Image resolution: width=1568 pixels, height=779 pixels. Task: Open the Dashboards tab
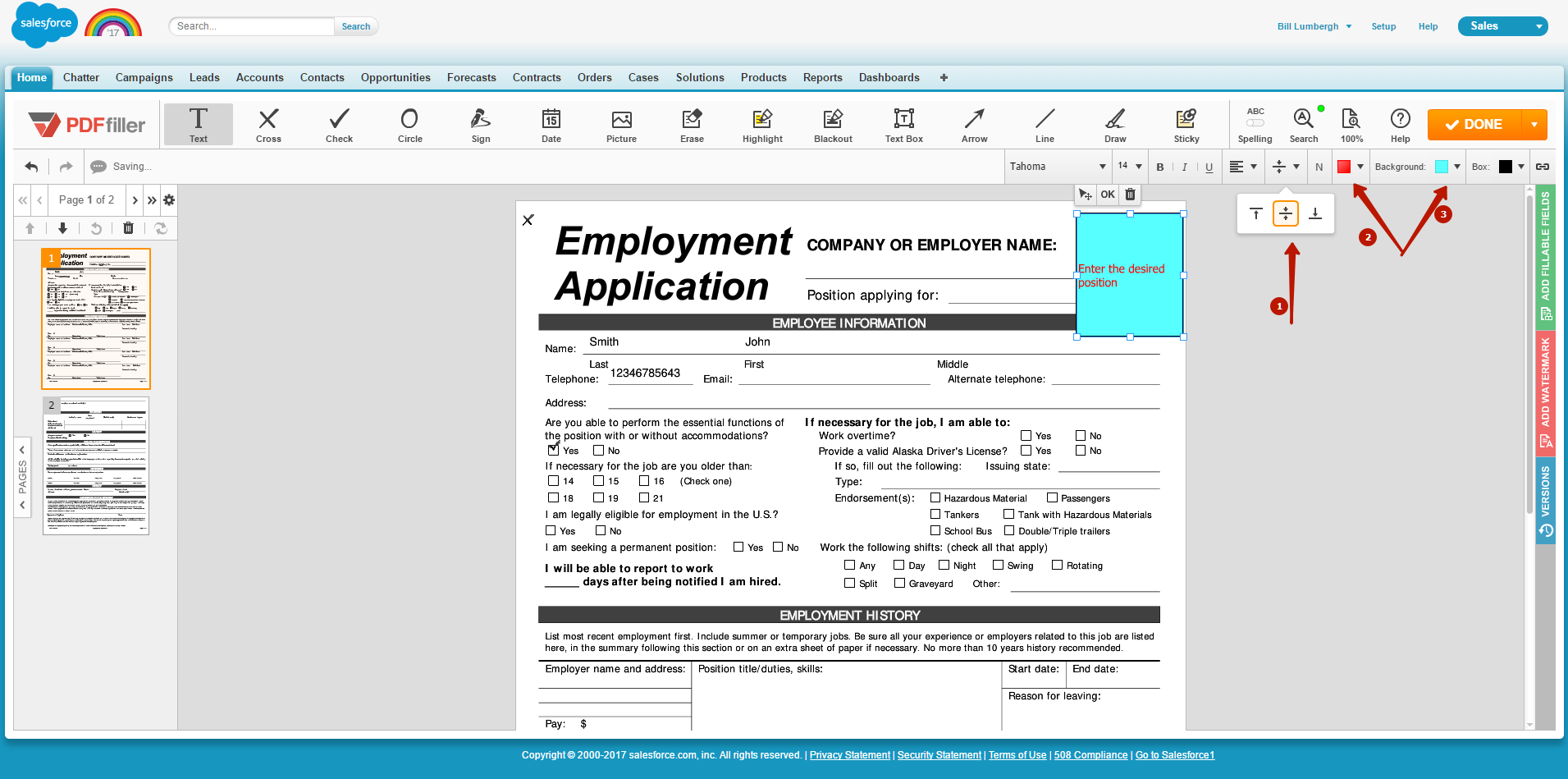[x=889, y=77]
